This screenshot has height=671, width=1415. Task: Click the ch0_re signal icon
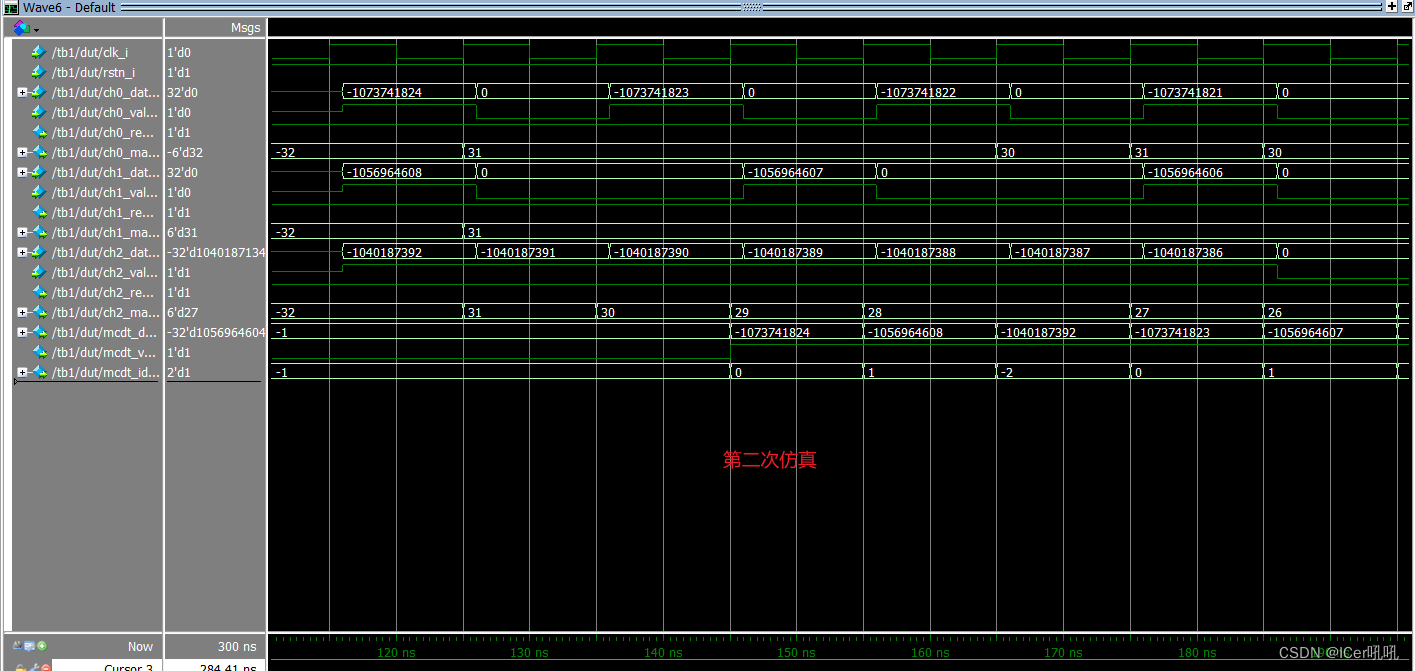39,132
